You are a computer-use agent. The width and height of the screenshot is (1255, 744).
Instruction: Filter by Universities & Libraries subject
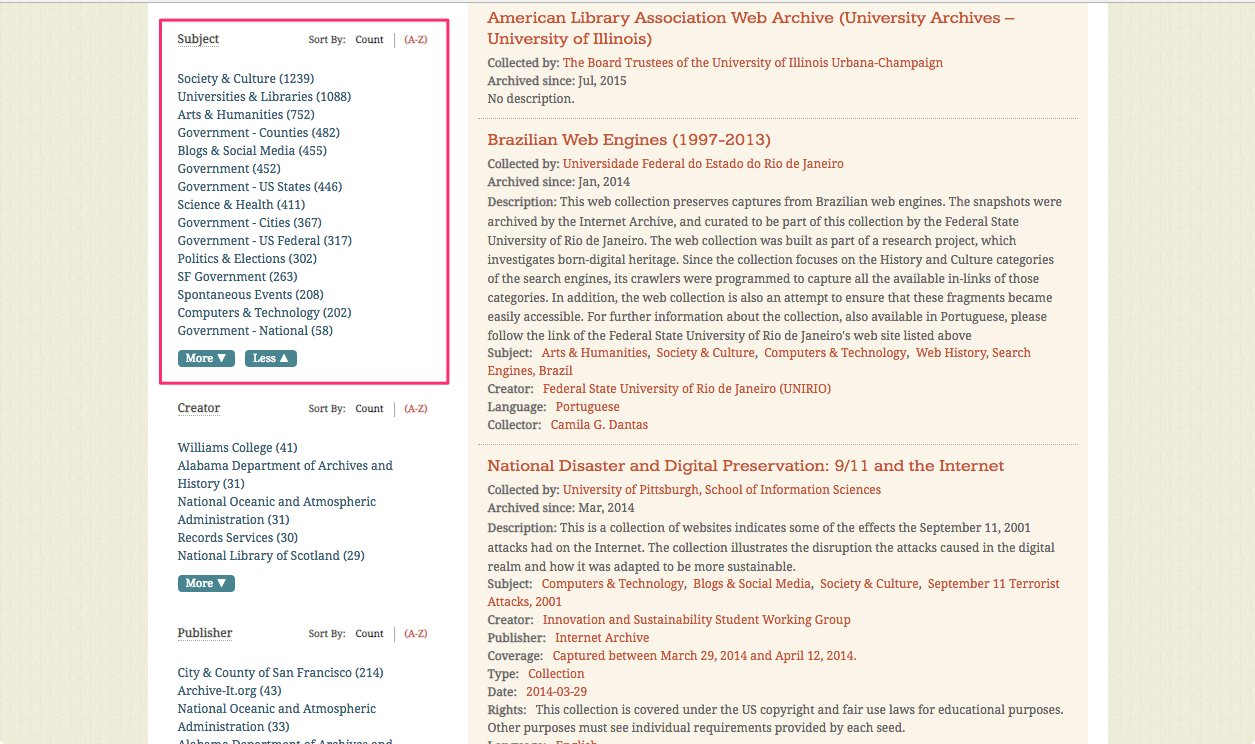[263, 97]
